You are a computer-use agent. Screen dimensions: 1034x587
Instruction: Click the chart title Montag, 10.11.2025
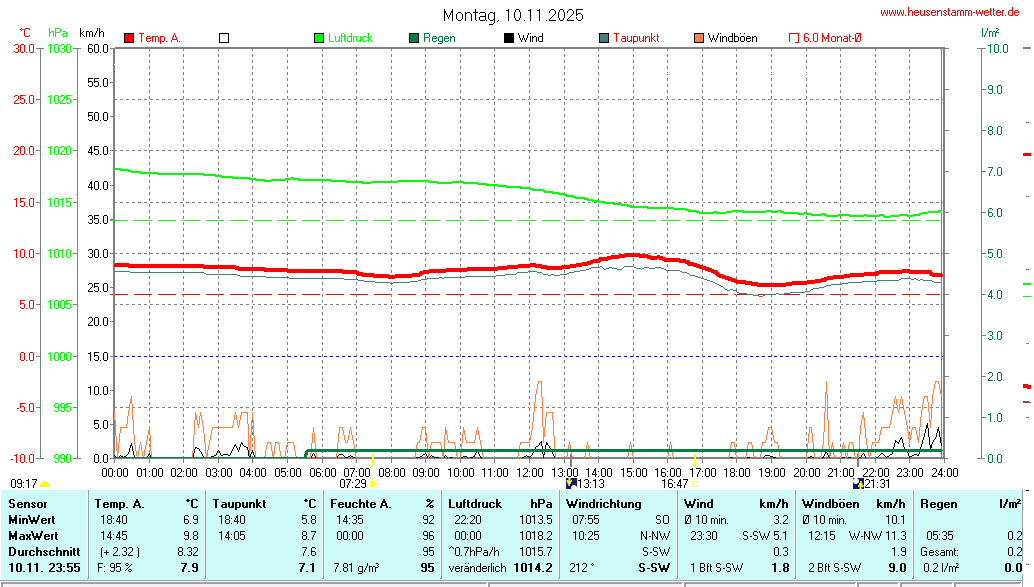click(x=514, y=15)
